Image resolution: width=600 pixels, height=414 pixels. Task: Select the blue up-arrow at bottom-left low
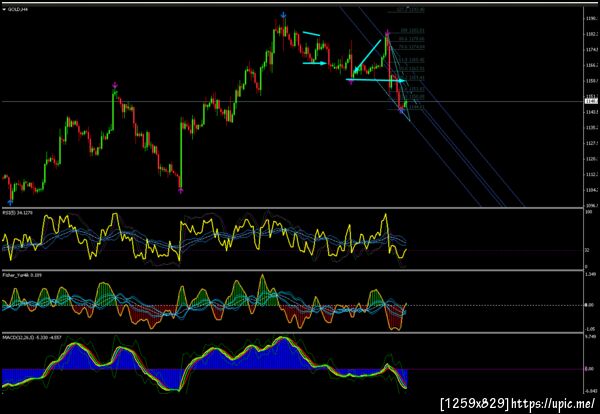[x=10, y=203]
